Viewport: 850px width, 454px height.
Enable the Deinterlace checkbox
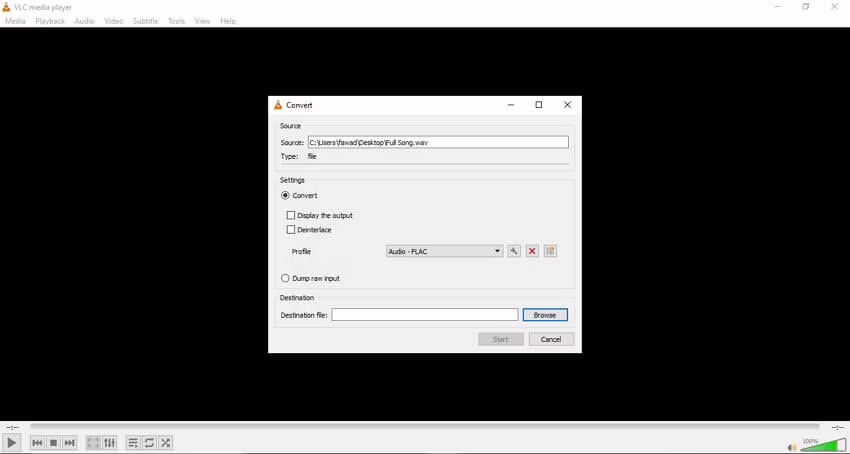coord(291,229)
